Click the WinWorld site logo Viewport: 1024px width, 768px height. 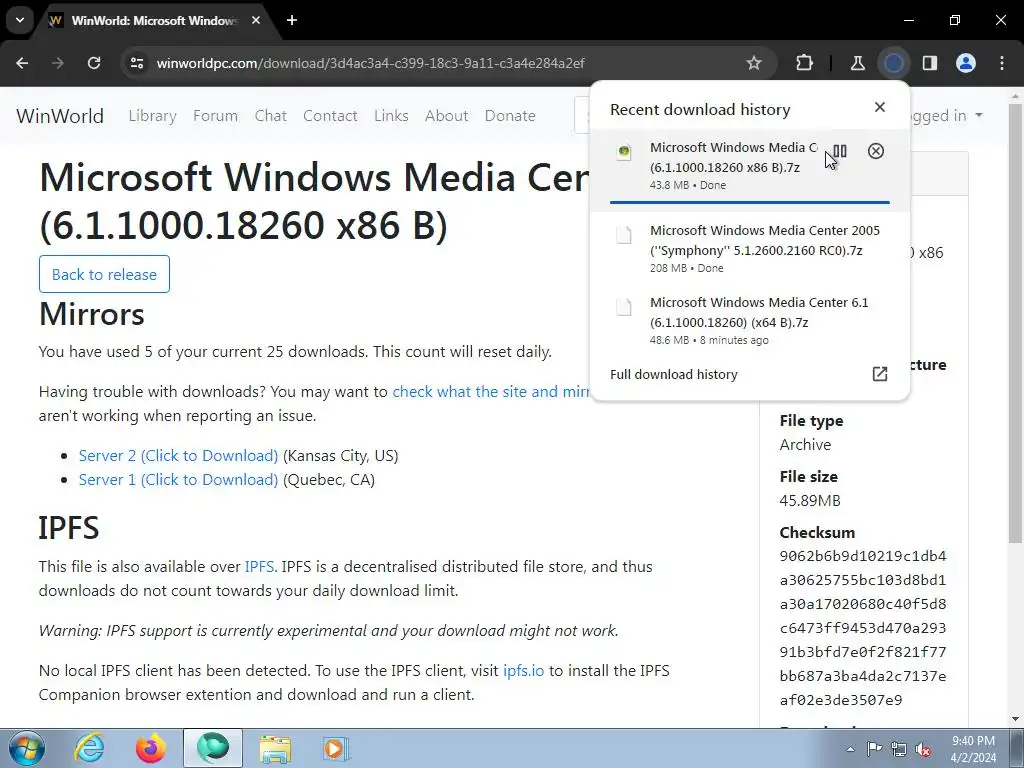coord(60,116)
